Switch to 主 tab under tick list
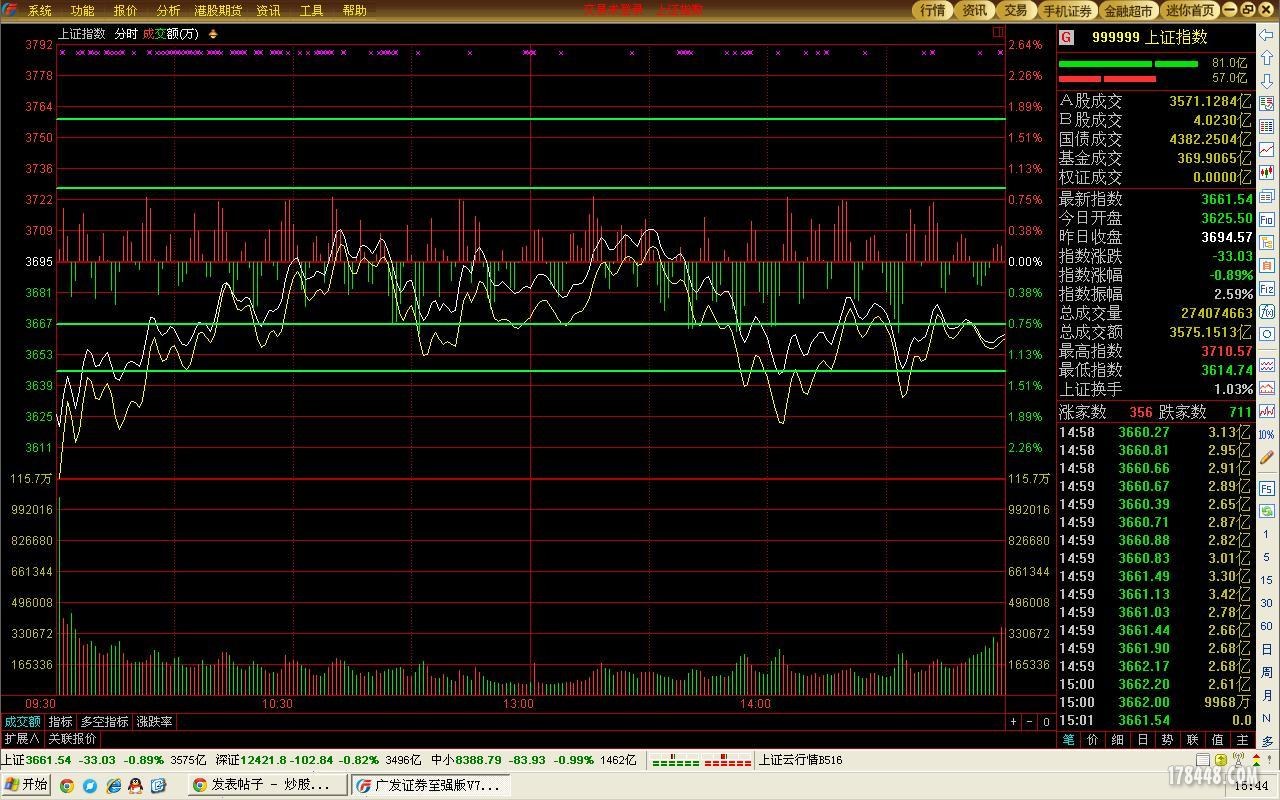 pos(1241,740)
